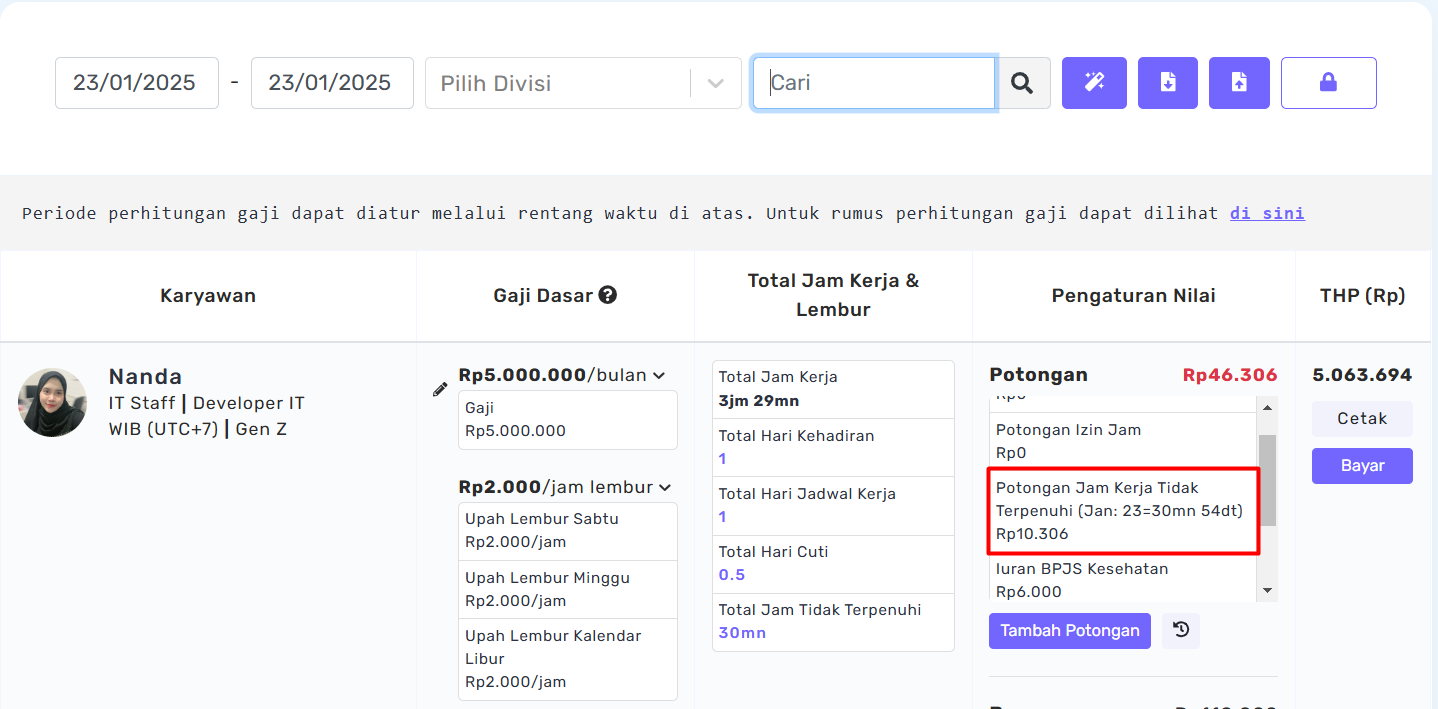Click the start date field
The height and width of the screenshot is (709, 1438).
(136, 83)
